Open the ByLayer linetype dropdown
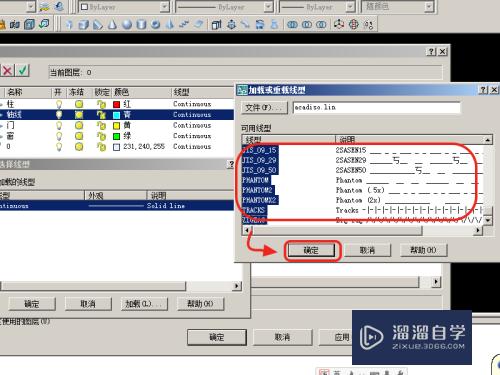 pos(268,7)
